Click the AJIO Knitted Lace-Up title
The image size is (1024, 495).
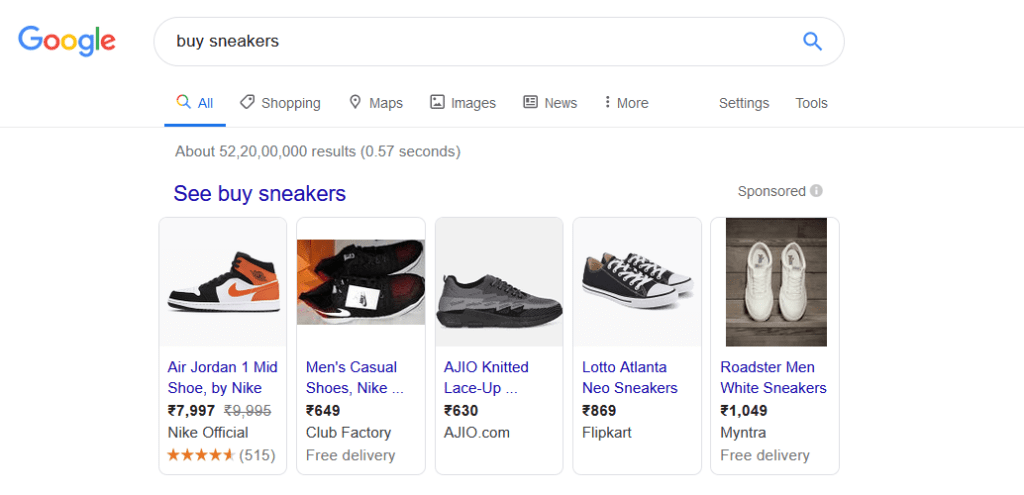pyautogui.click(x=486, y=377)
